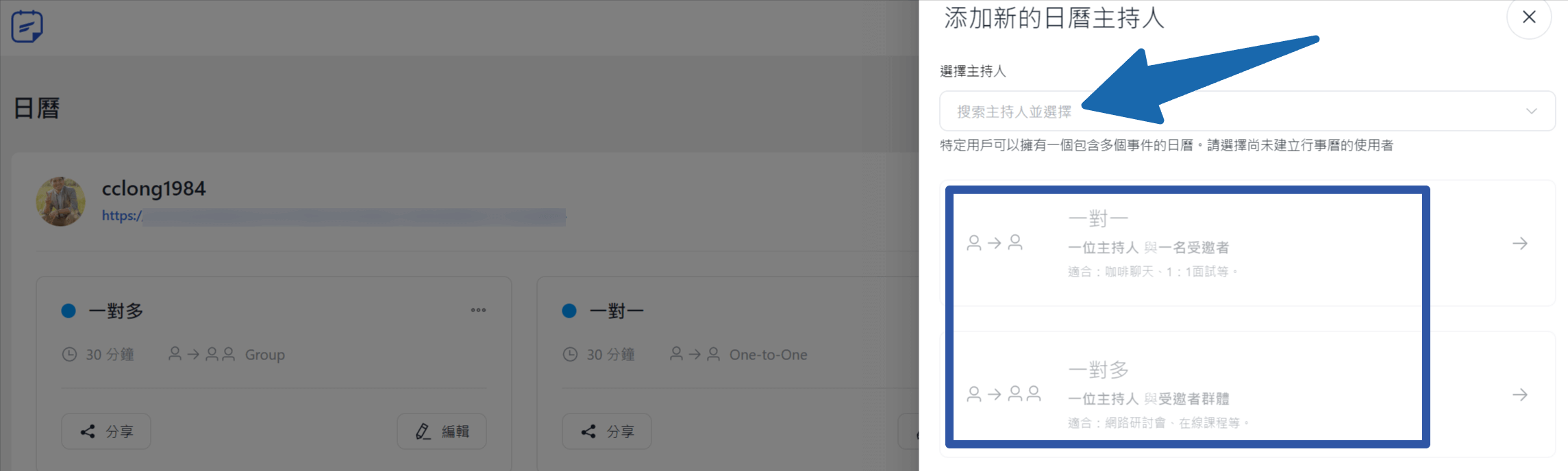Click 分享 button on 一對多 card
This screenshot has height=471, width=1568.
(106, 431)
